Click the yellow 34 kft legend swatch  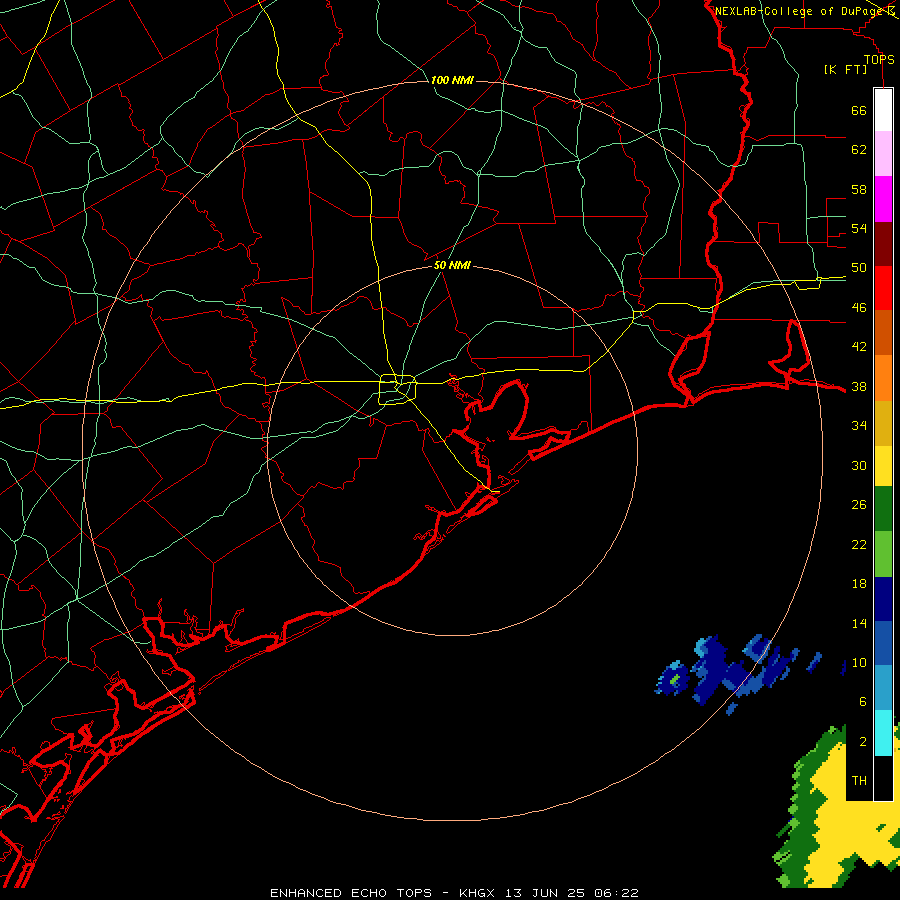pyautogui.click(x=883, y=465)
